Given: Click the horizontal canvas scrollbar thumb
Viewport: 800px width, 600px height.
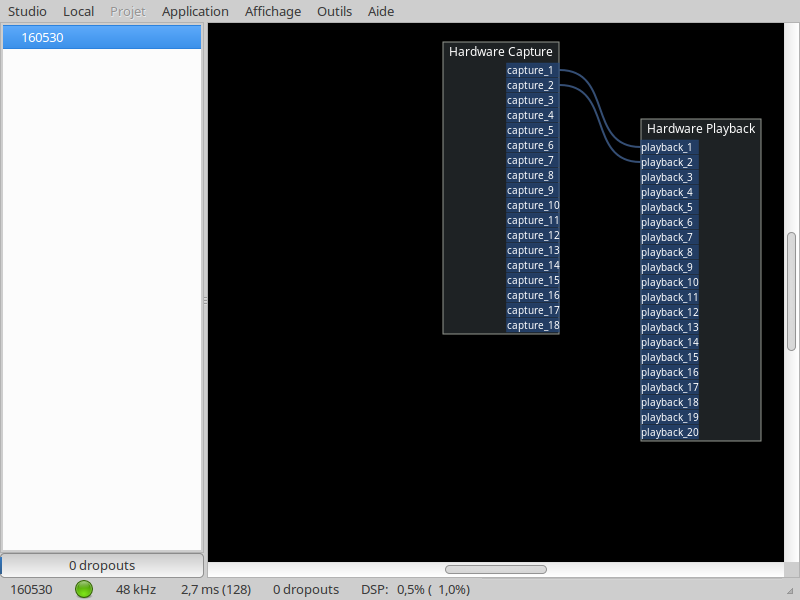Looking at the screenshot, I should [495, 569].
